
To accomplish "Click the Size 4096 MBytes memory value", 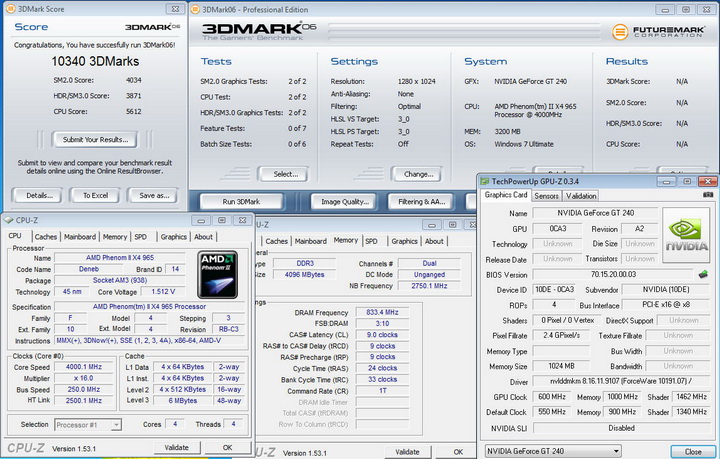I will [x=304, y=274].
